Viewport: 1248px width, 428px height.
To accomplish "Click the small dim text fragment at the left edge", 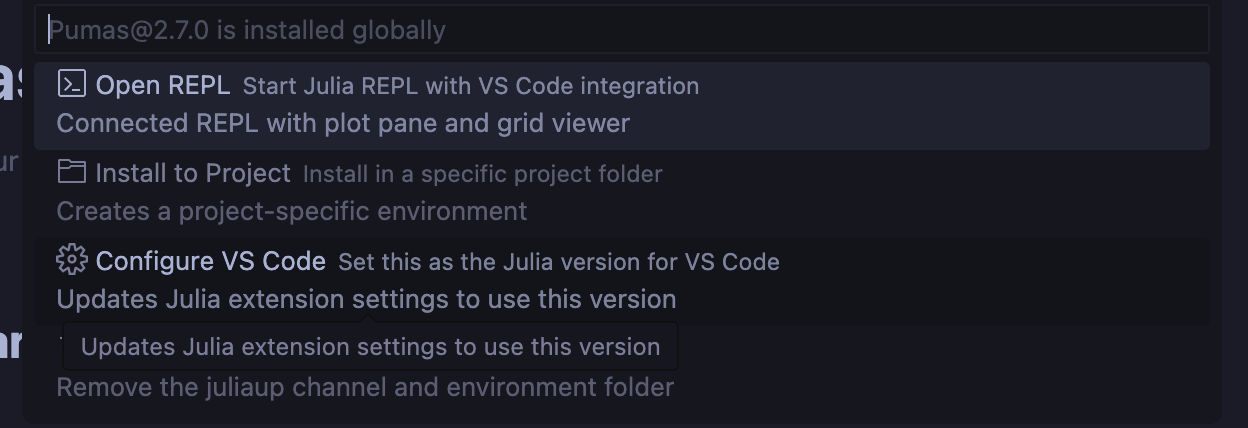I will [x=8, y=161].
